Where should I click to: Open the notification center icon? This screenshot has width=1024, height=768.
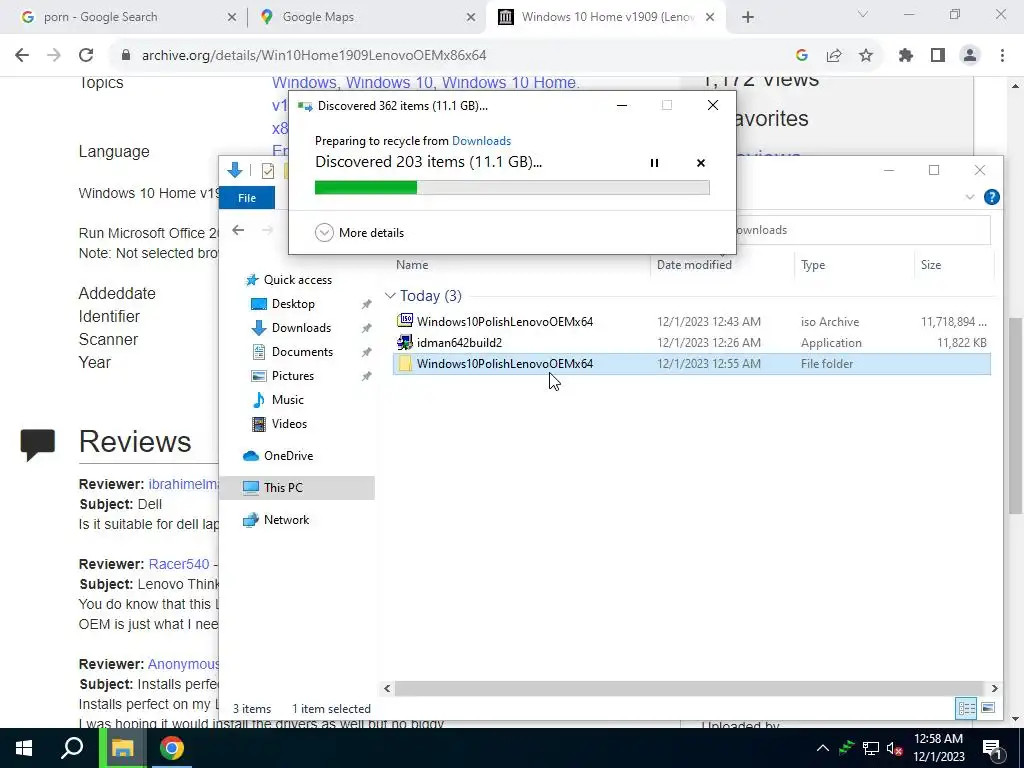click(991, 748)
